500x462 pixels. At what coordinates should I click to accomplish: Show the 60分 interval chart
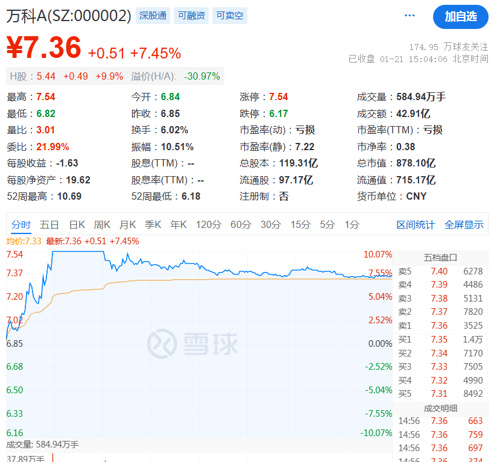point(241,225)
